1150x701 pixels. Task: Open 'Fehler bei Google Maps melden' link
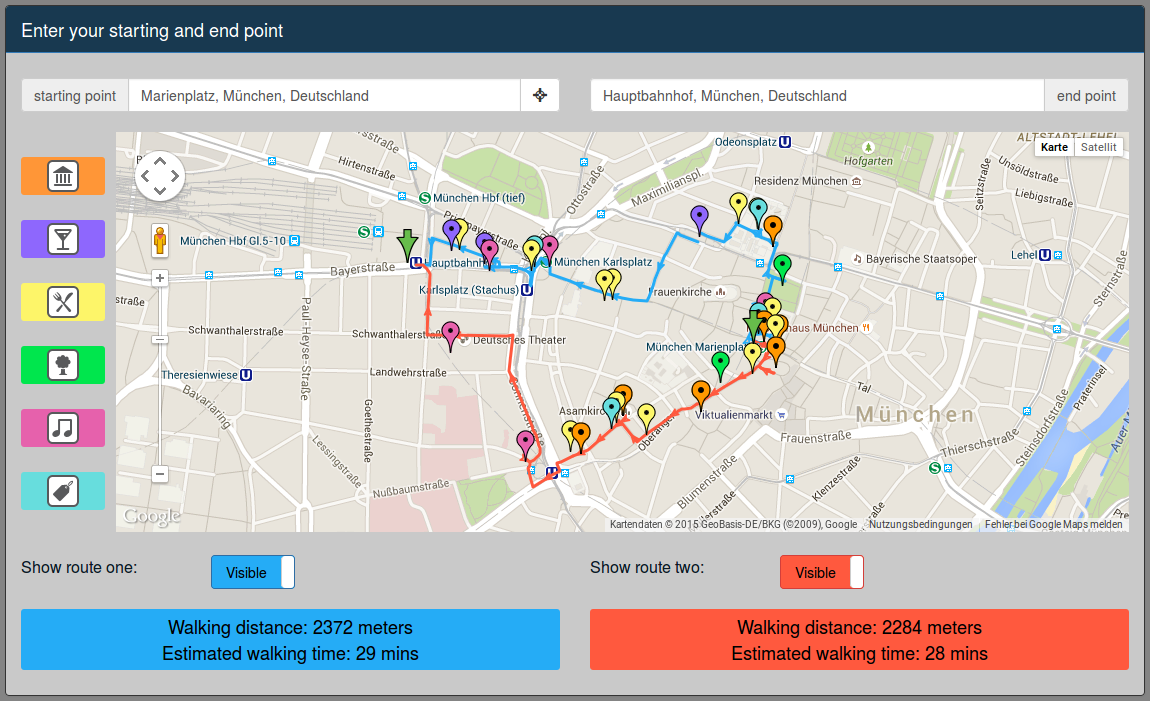(1053, 524)
